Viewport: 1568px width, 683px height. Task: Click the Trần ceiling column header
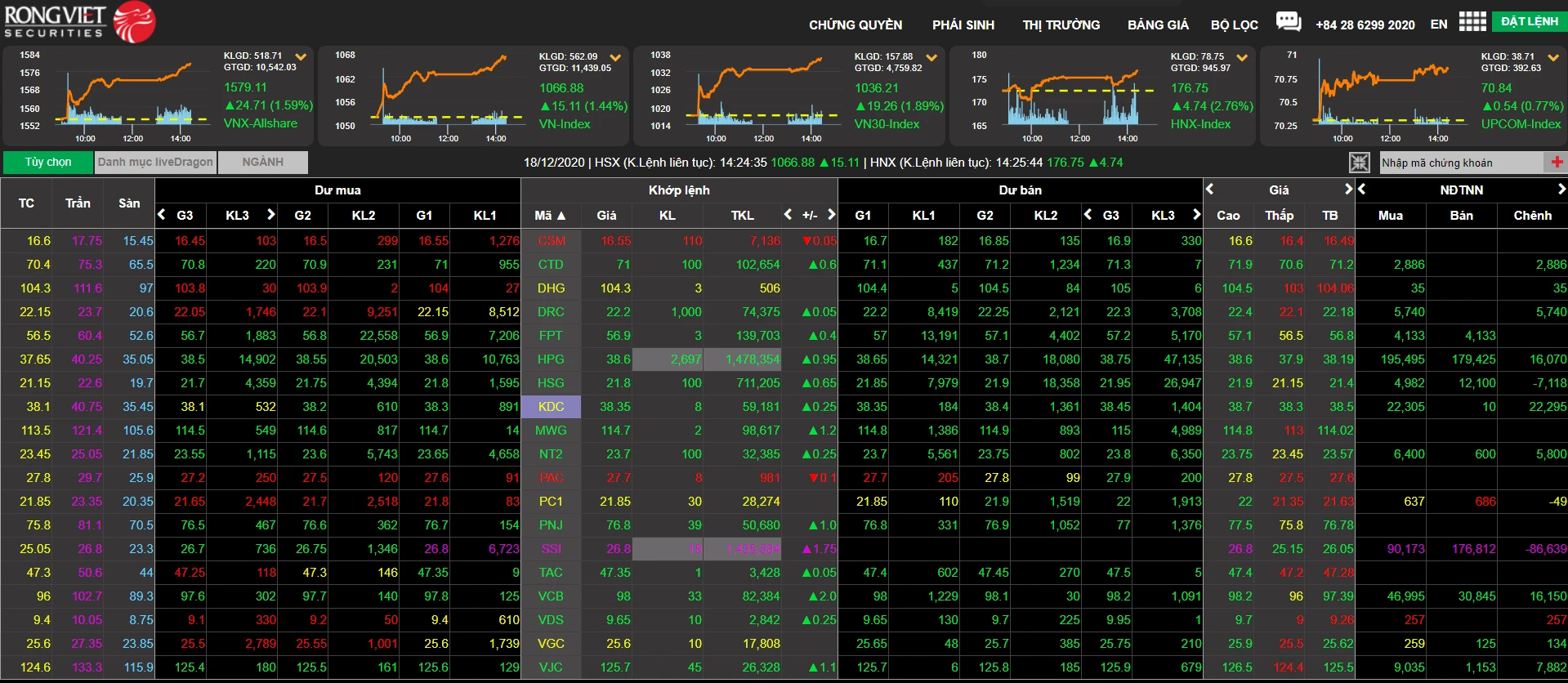(78, 203)
